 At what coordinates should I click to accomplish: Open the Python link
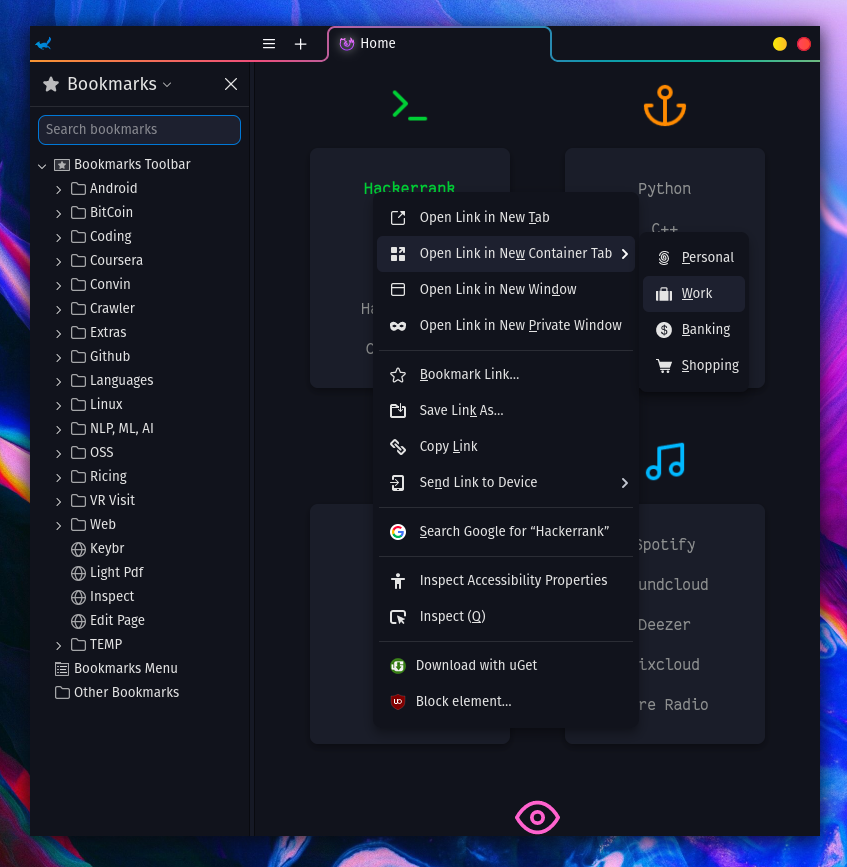[665, 189]
